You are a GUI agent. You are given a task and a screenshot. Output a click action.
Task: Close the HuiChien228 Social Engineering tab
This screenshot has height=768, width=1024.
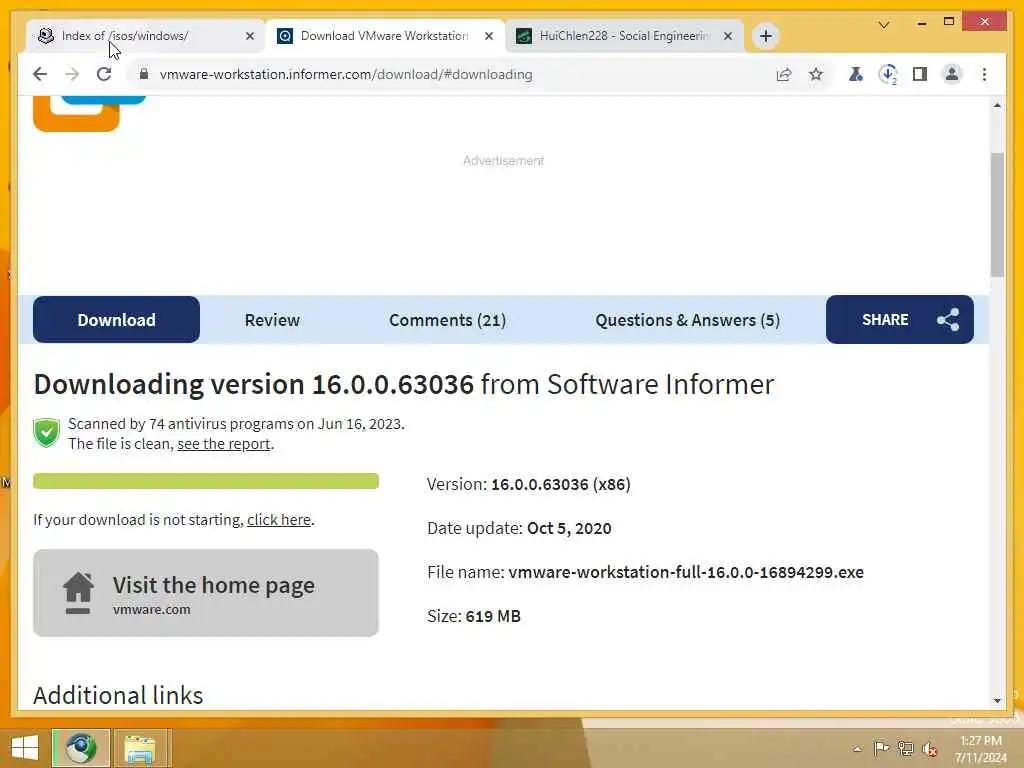tap(728, 36)
